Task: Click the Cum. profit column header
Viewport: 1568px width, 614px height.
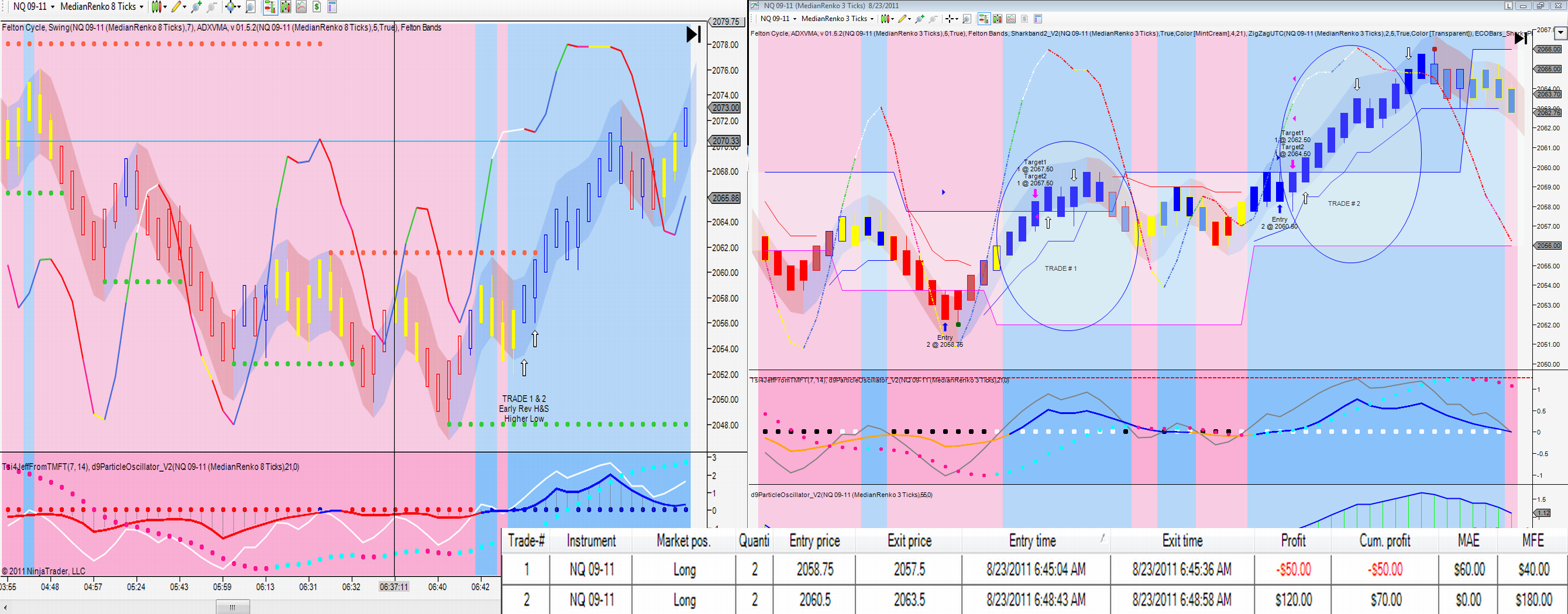Action: pos(1385,541)
